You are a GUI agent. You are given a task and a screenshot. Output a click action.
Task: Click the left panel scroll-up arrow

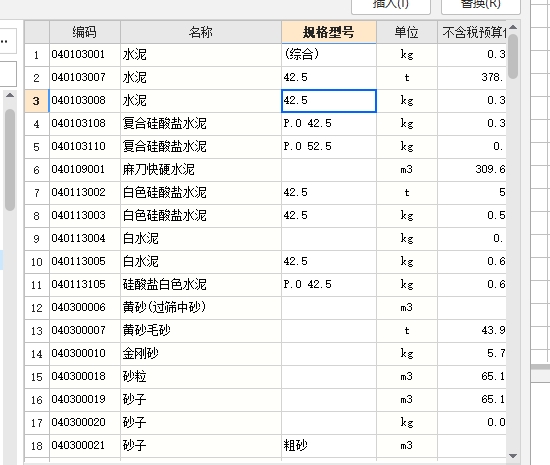(10, 95)
